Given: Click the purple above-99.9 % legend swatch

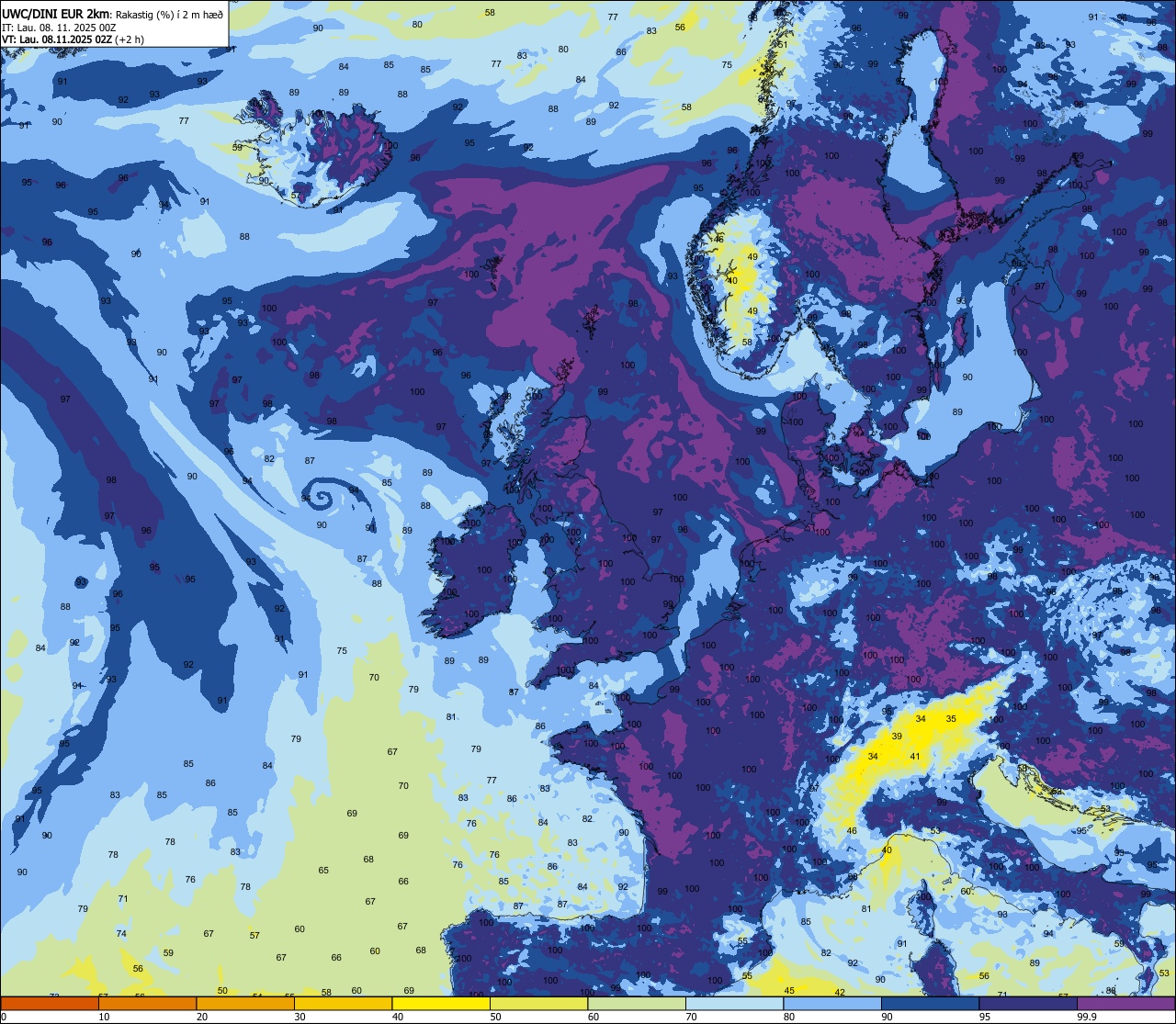Looking at the screenshot, I should tap(1125, 1003).
